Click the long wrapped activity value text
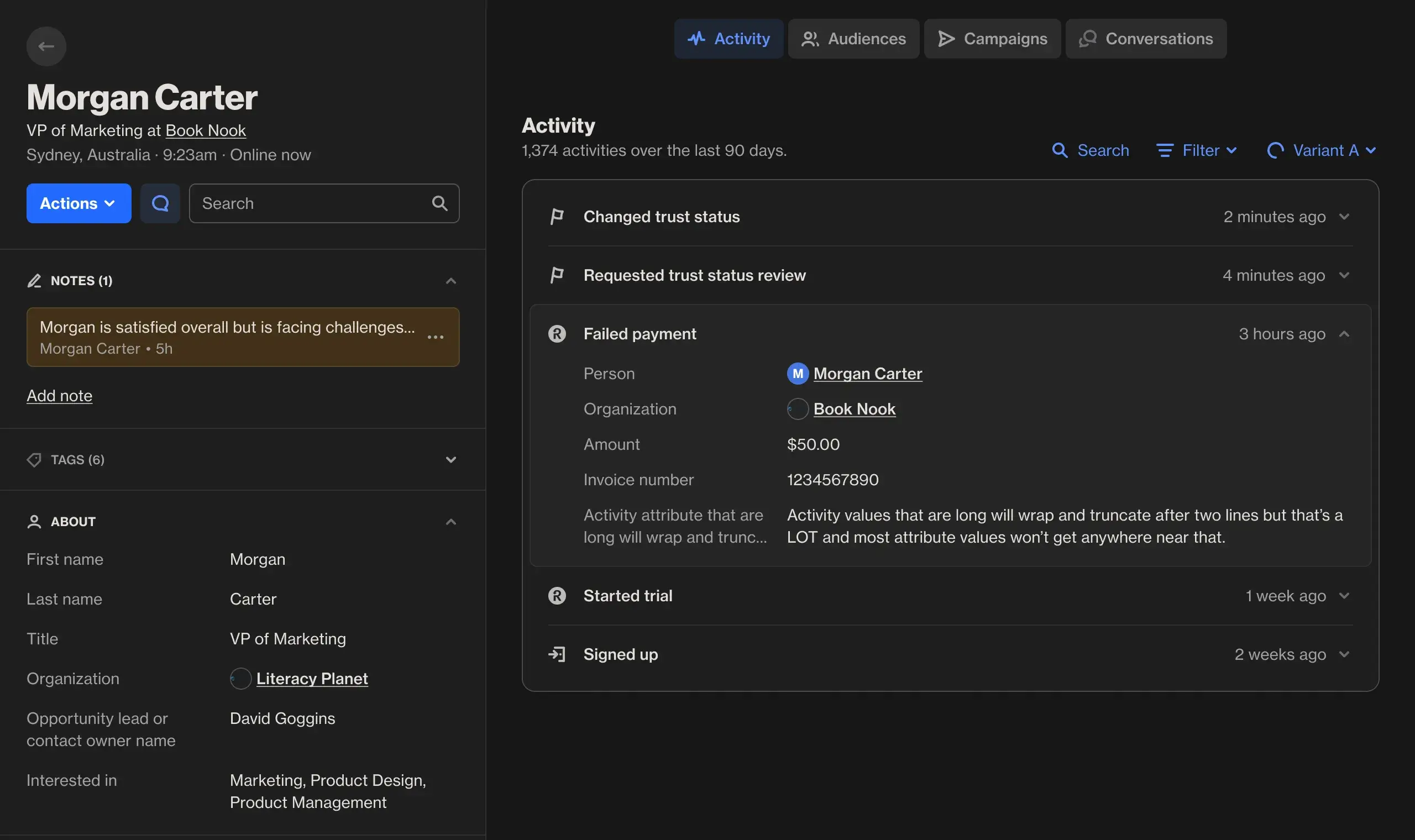 (x=1065, y=526)
